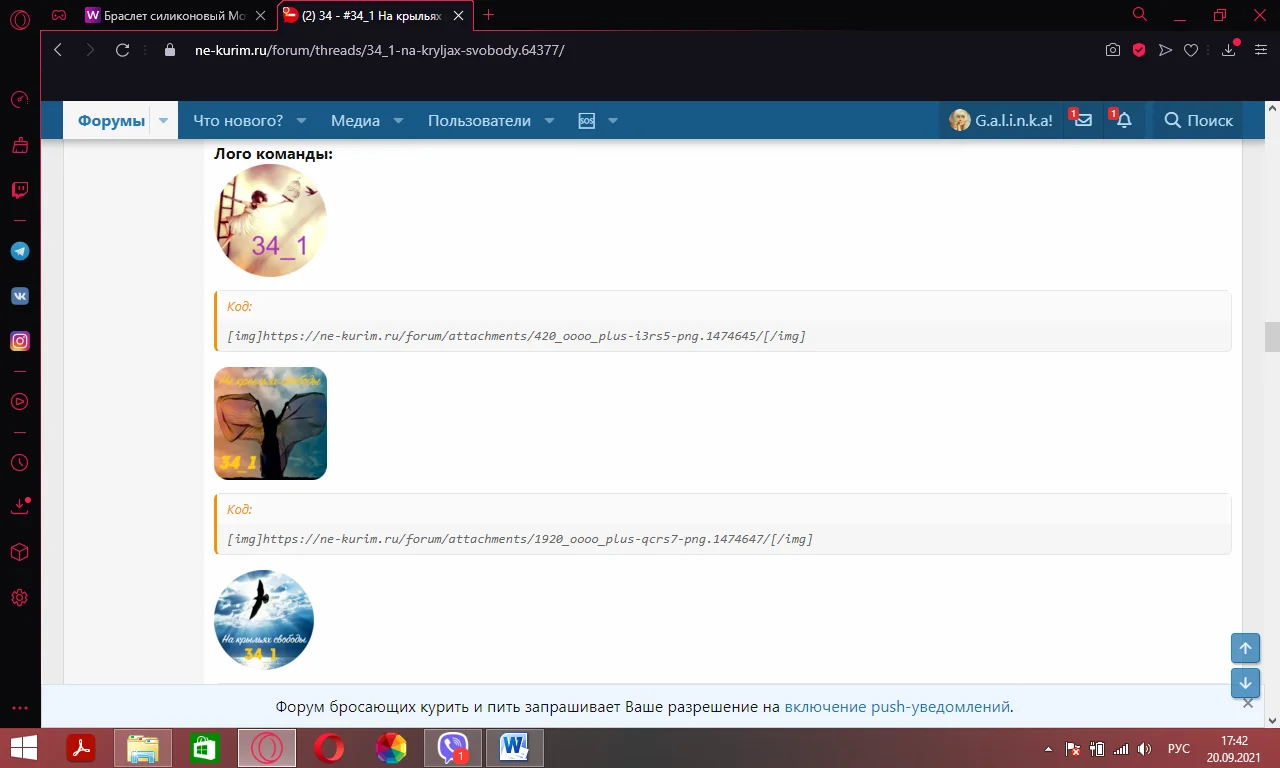Open PDF reader from taskbar
The height and width of the screenshot is (768, 1280).
coord(80,748)
